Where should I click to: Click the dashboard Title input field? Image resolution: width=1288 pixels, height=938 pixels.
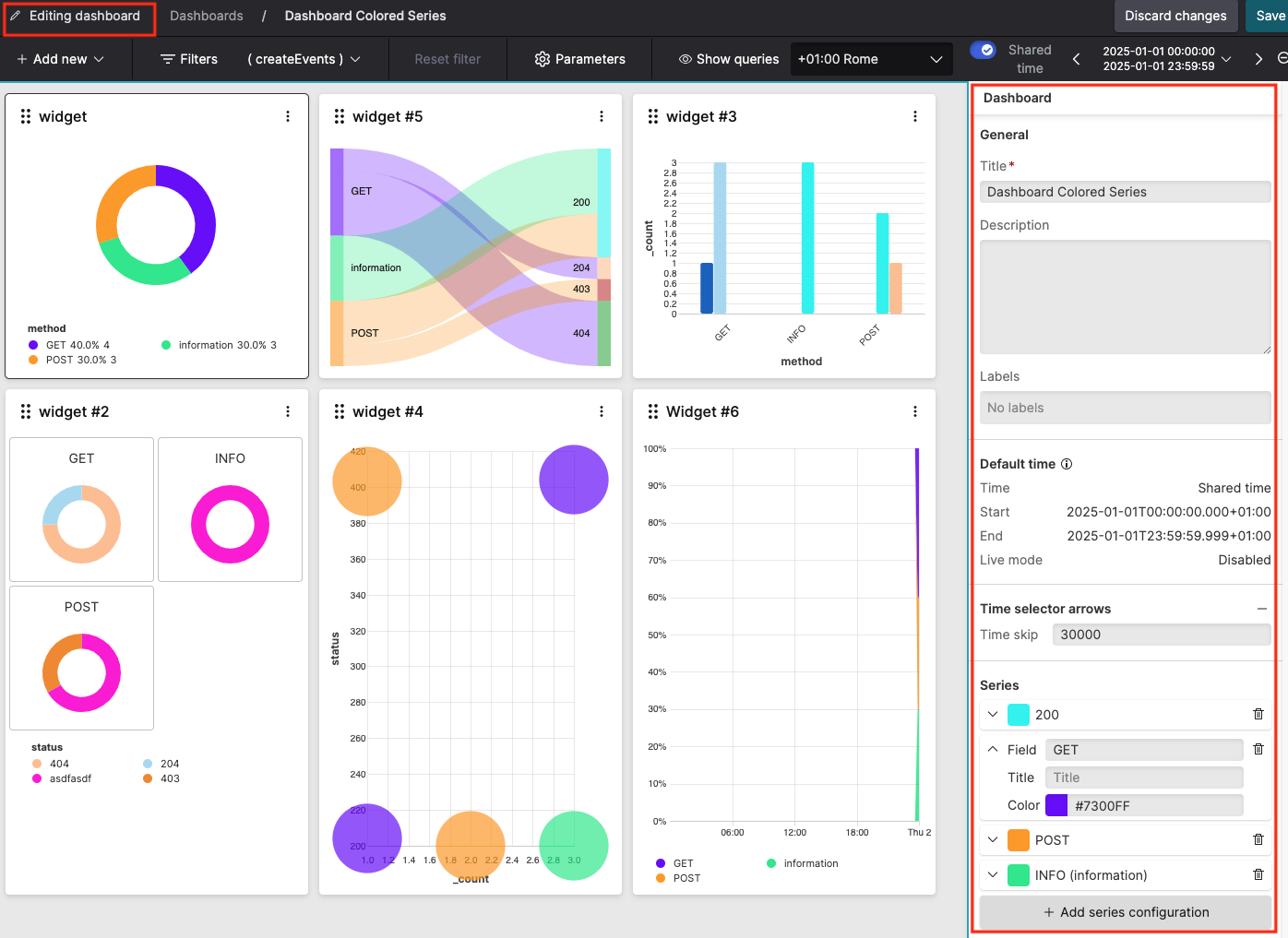click(x=1125, y=192)
